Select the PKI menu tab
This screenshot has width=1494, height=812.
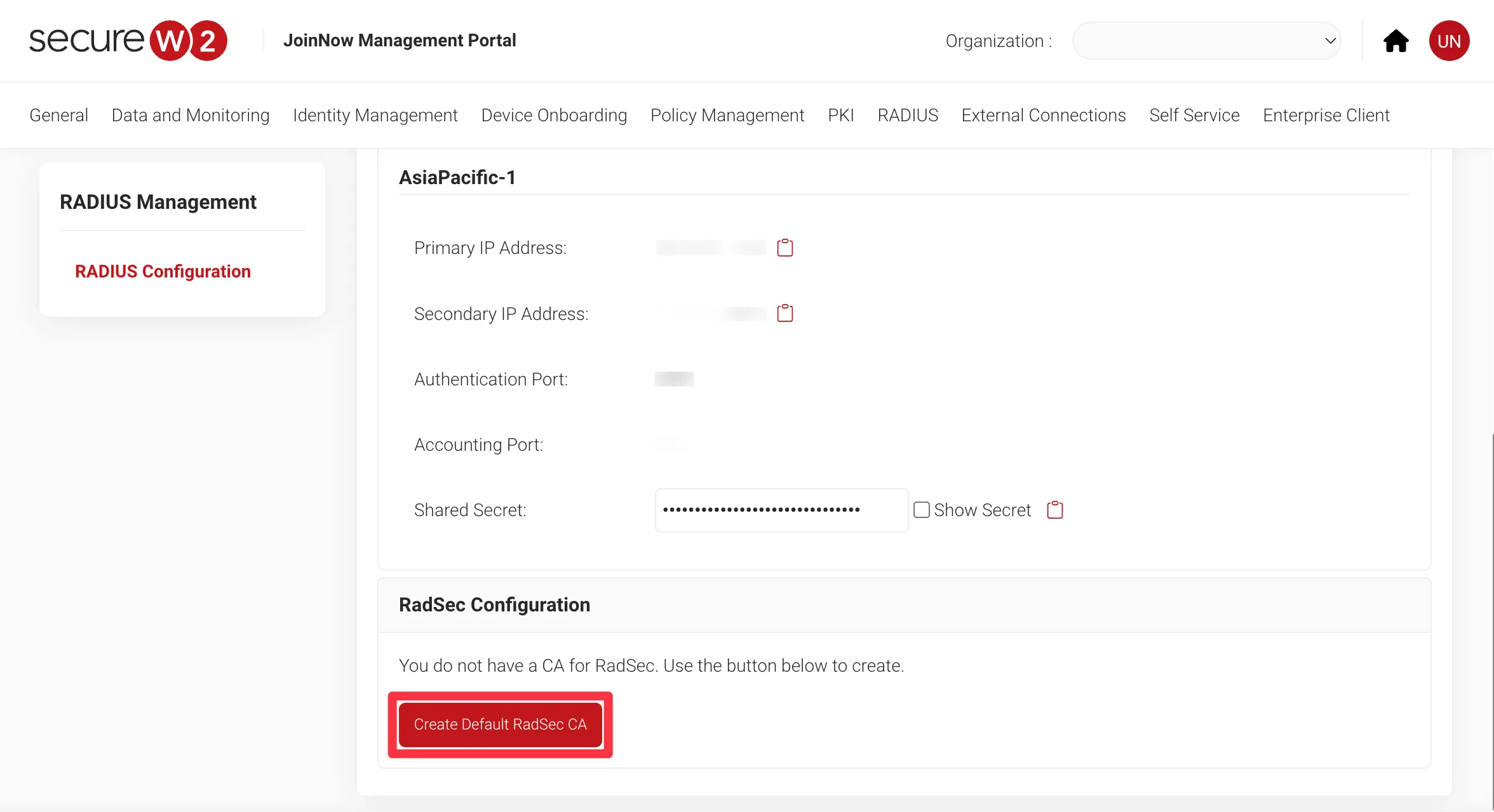pos(841,115)
